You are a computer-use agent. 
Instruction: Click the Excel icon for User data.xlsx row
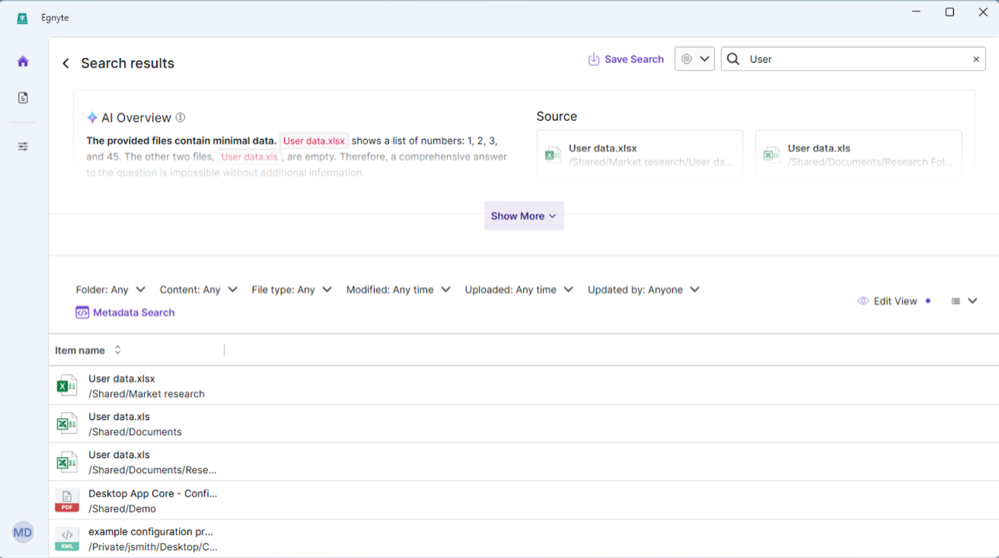pyautogui.click(x=66, y=386)
